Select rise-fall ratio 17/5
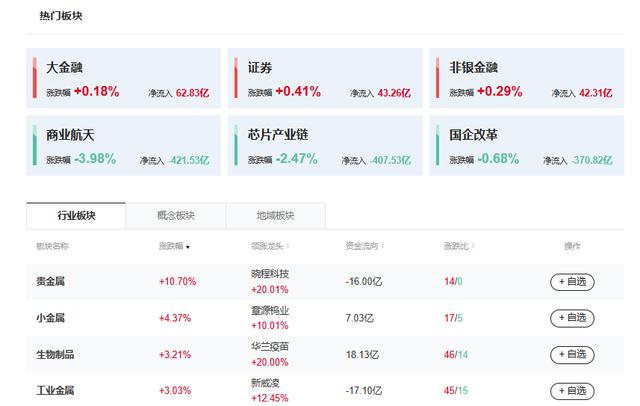This screenshot has height=406, width=640. [x=453, y=318]
